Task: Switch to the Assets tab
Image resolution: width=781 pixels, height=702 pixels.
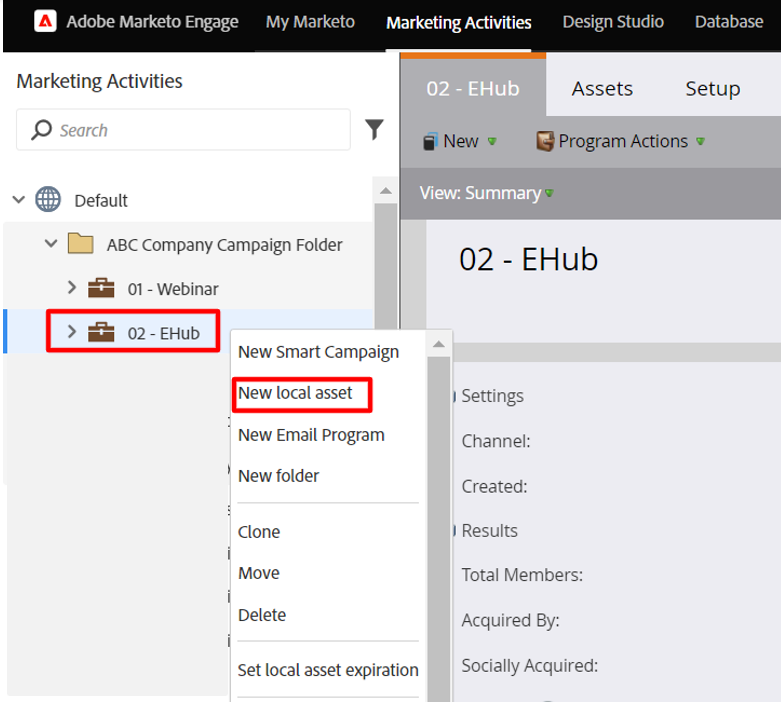Action: [x=602, y=89]
